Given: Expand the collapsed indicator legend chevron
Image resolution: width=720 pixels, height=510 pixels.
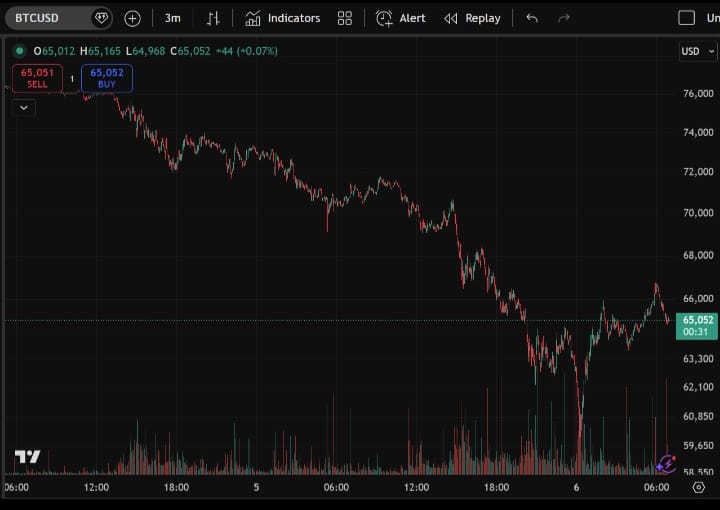Looking at the screenshot, I should click(x=23, y=107).
